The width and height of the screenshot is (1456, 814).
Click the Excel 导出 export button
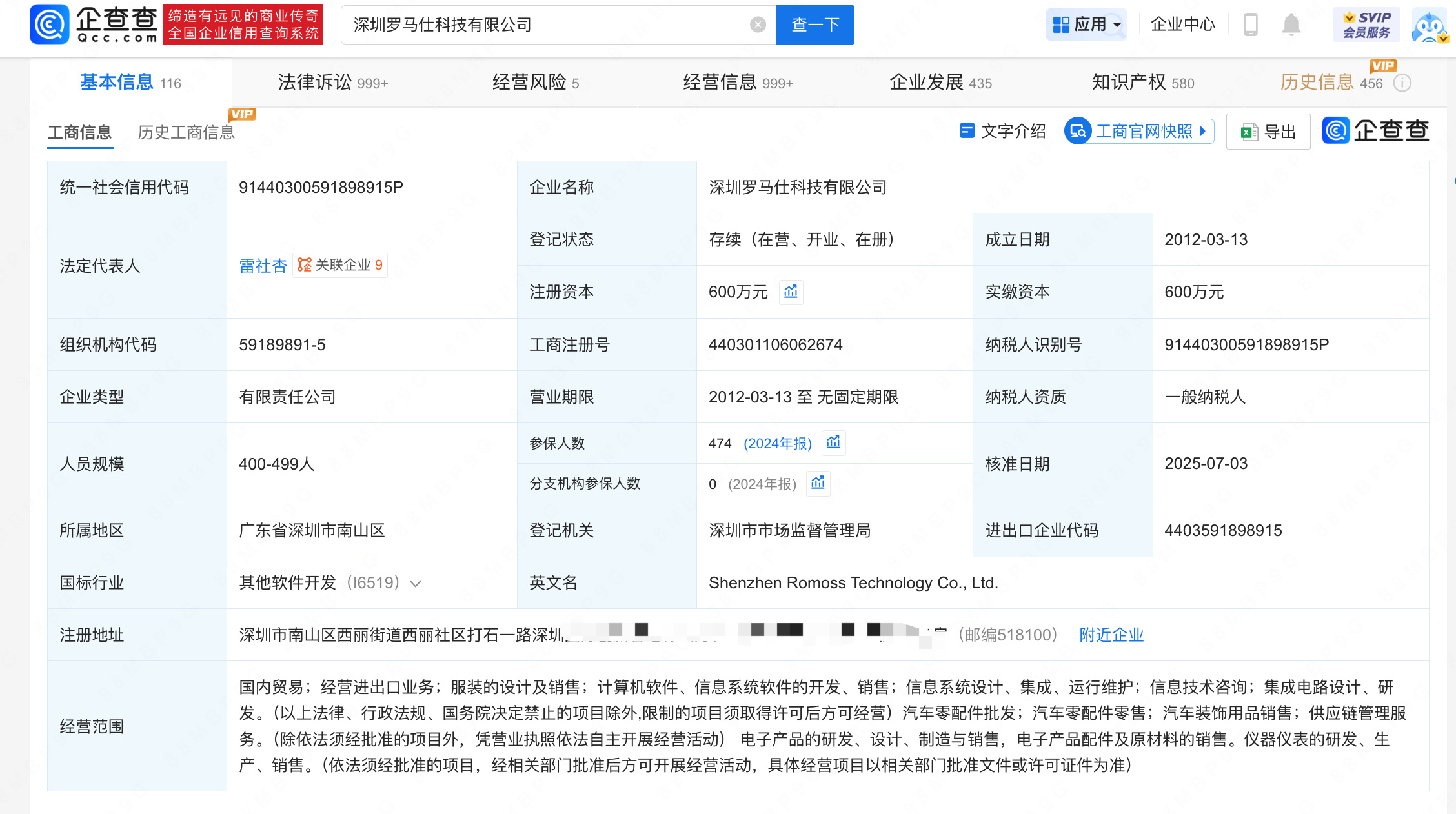[x=1268, y=132]
